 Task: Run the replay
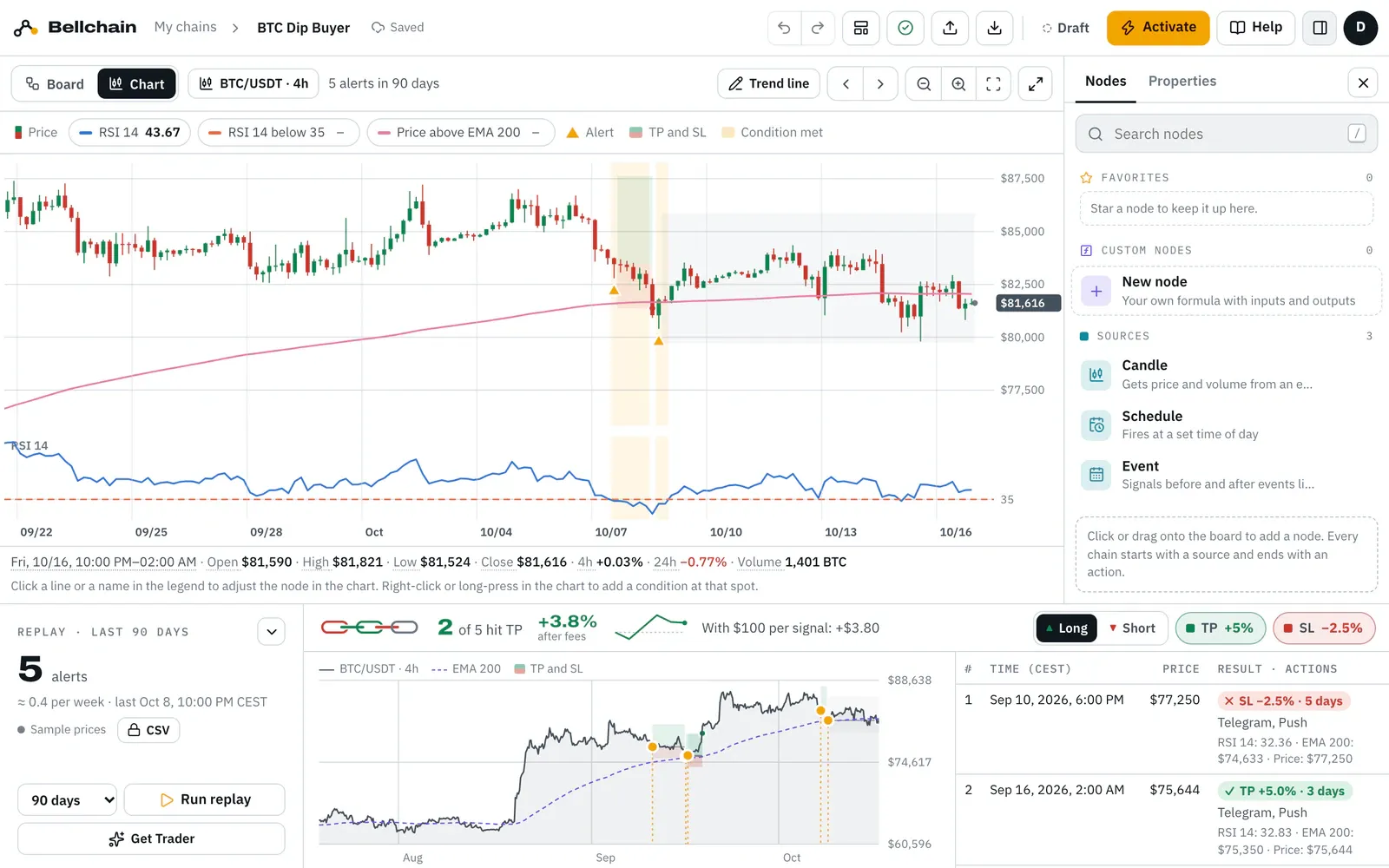coord(205,799)
